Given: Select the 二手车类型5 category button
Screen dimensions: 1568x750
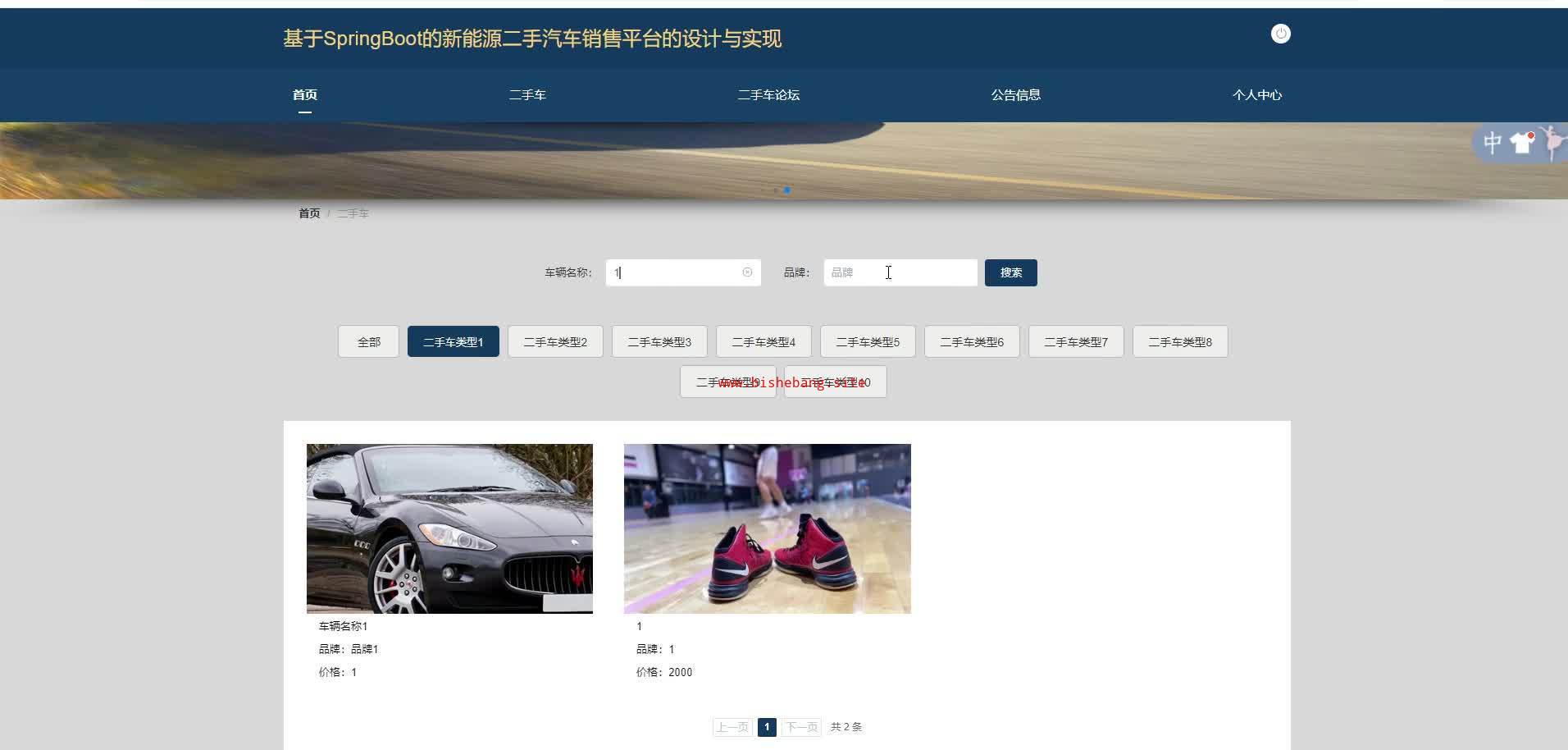Looking at the screenshot, I should click(x=868, y=341).
